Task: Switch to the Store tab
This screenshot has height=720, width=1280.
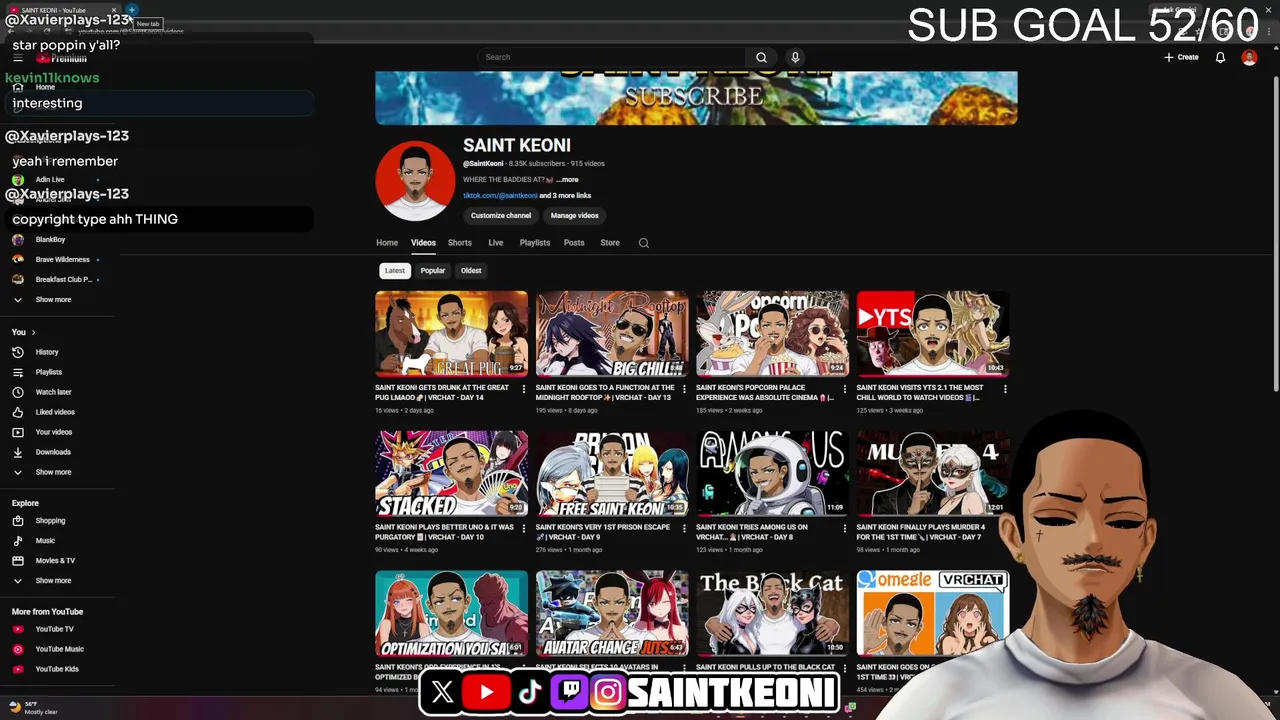Action: (x=610, y=243)
